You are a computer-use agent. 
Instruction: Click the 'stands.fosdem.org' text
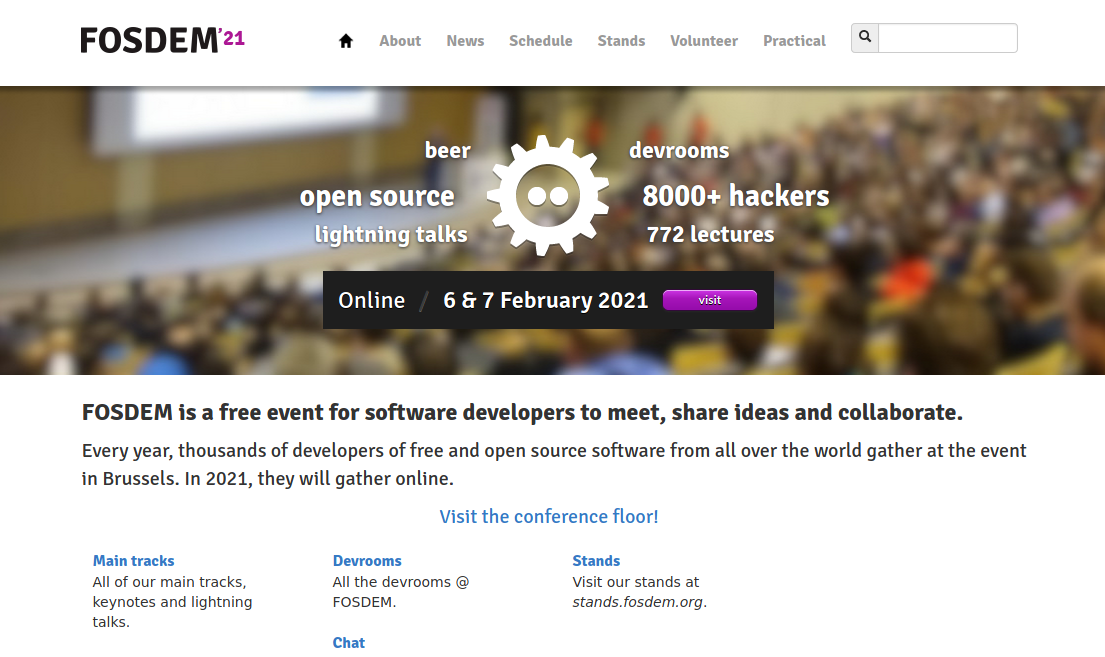coord(638,602)
